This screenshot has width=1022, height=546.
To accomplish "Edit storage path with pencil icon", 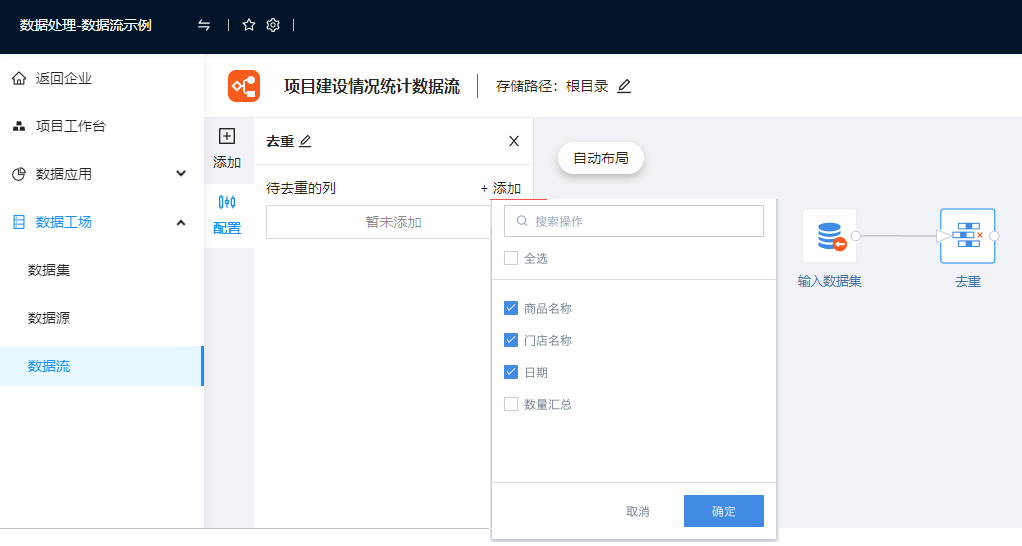I will coord(624,86).
